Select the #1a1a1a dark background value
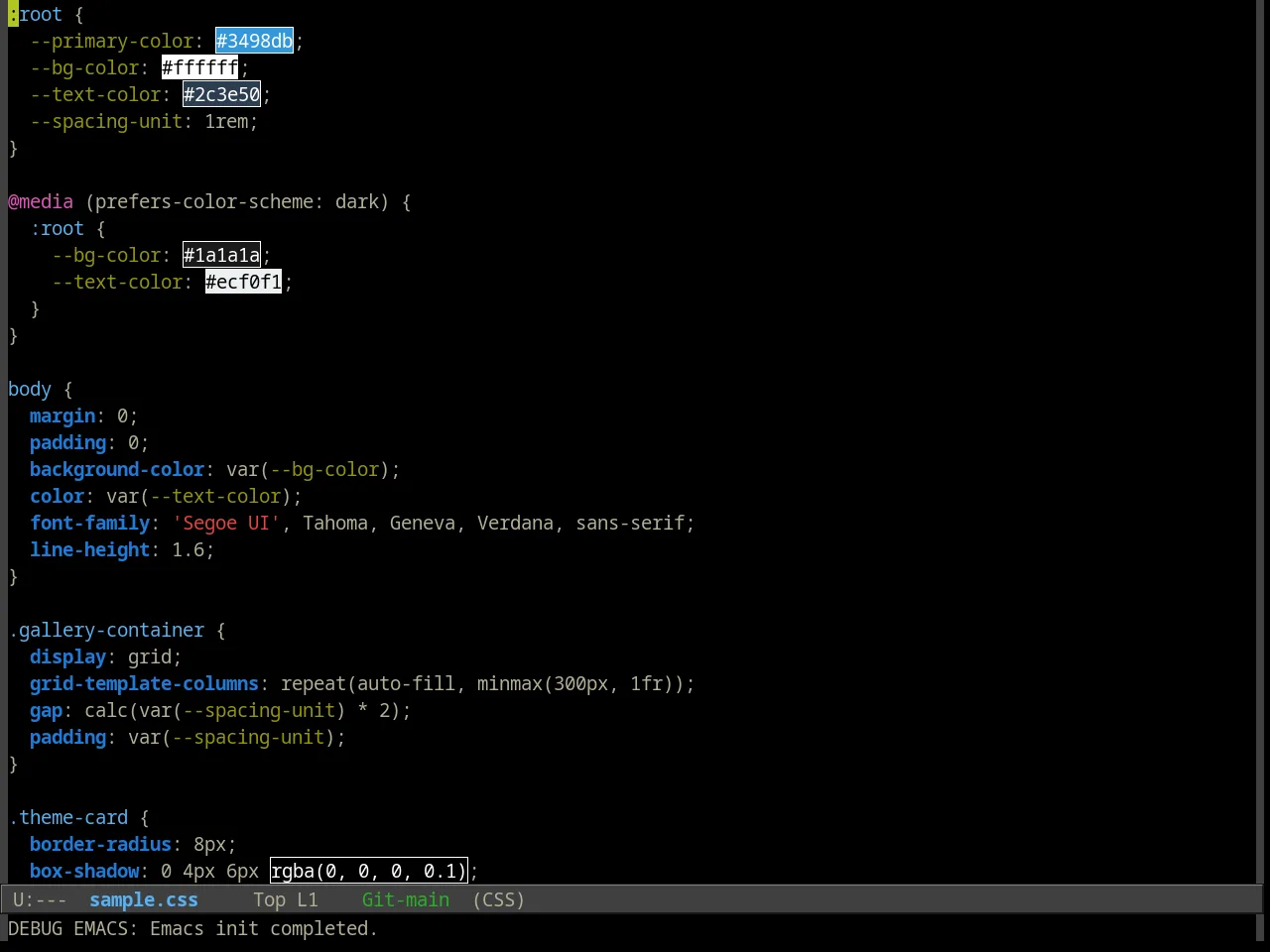 (221, 255)
